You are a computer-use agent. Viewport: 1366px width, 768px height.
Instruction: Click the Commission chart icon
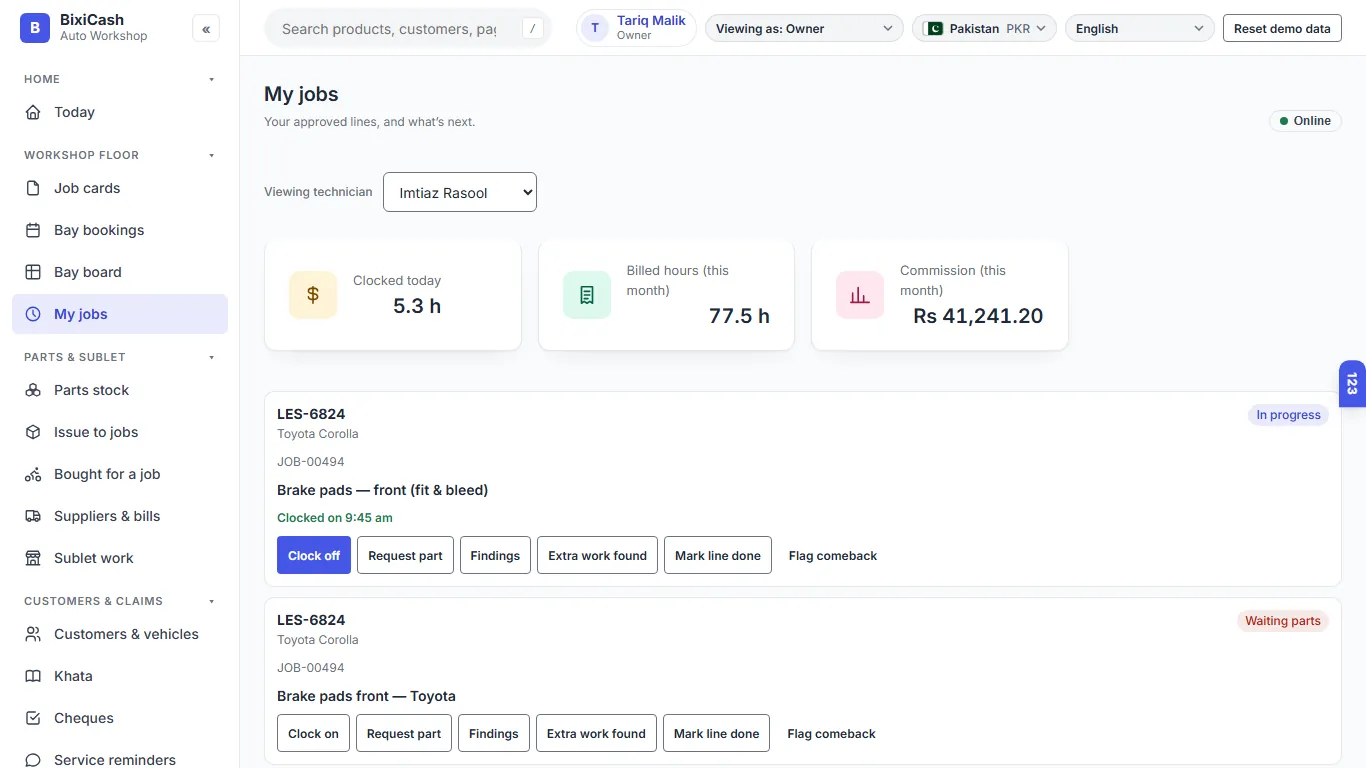pos(860,295)
